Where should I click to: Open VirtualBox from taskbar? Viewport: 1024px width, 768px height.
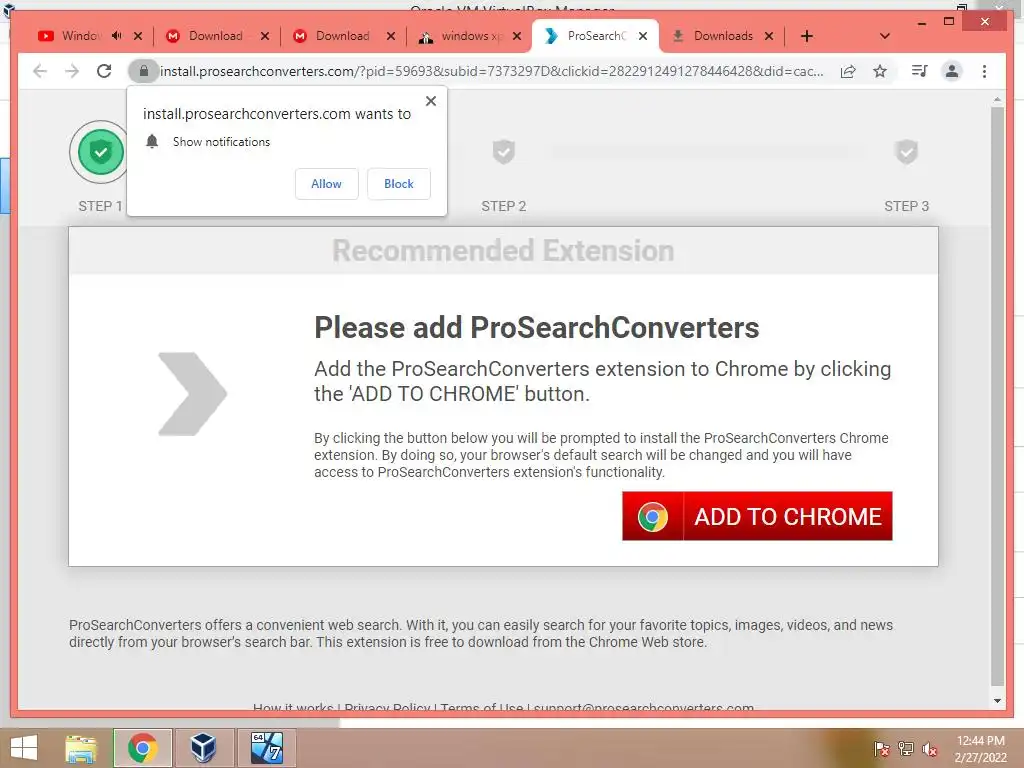203,748
